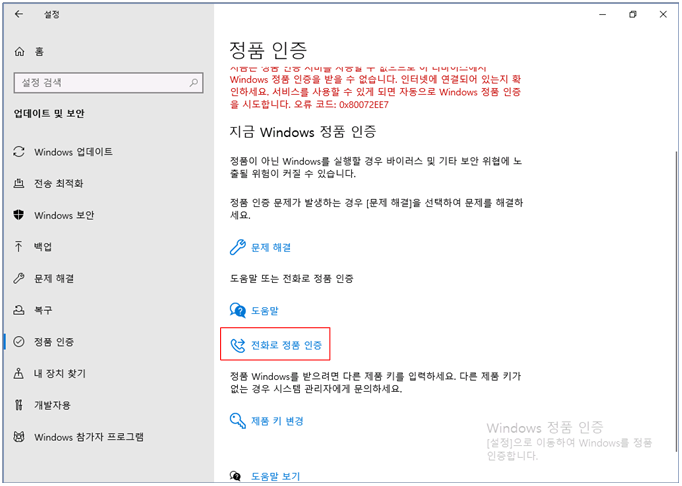Viewport: 682px width, 486px height.
Task: Click the 복구 recovery icon
Action: (19, 310)
